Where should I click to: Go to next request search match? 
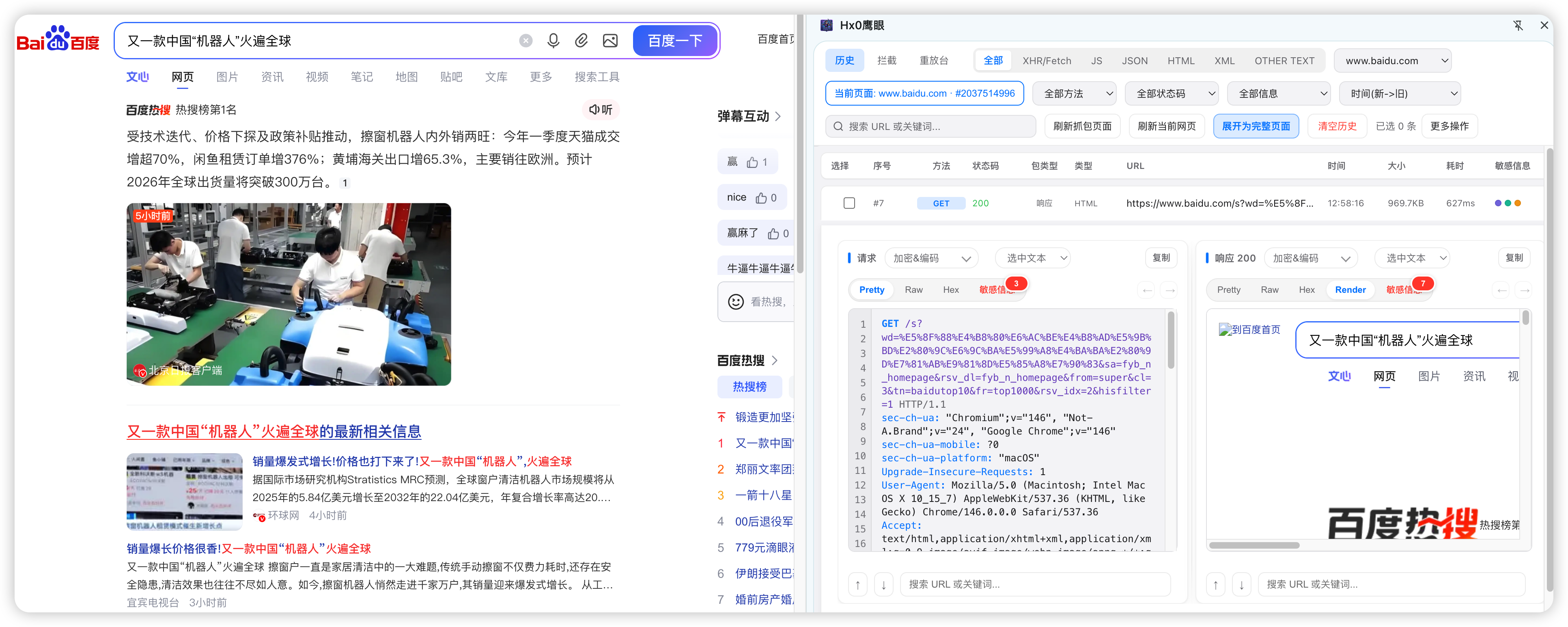(884, 585)
